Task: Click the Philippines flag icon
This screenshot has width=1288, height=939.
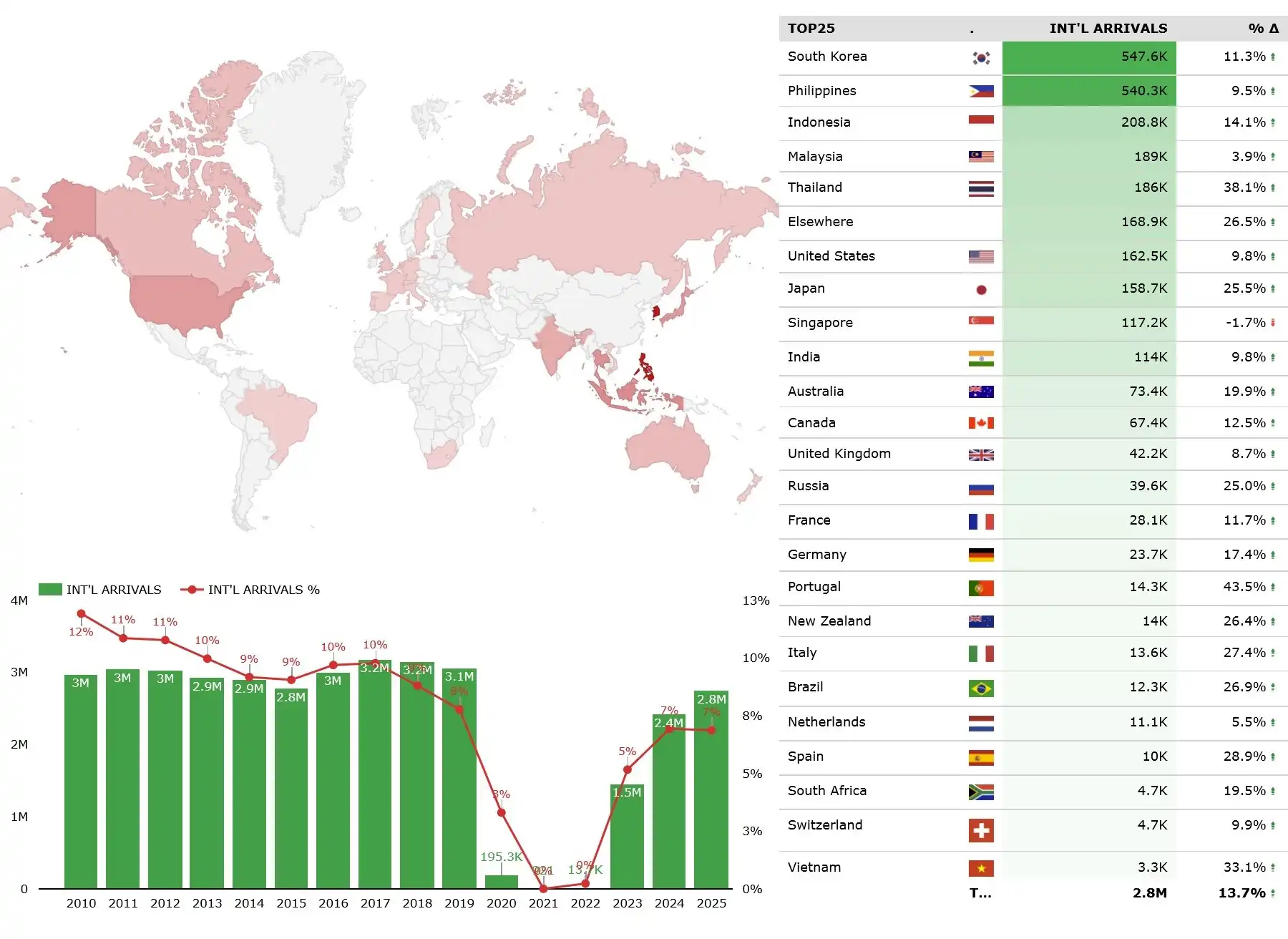Action: [981, 91]
